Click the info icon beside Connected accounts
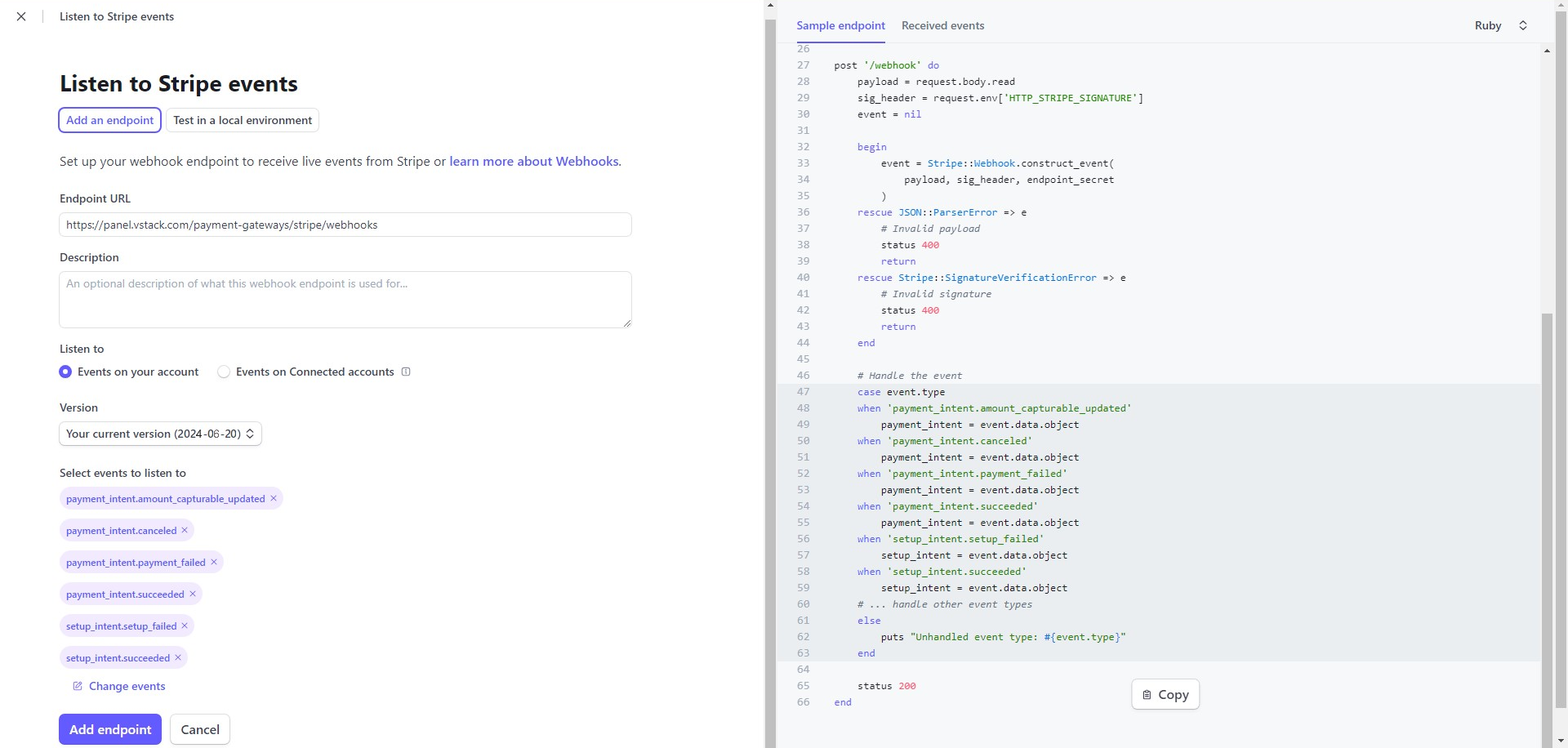The width and height of the screenshot is (1568, 748). pos(406,372)
